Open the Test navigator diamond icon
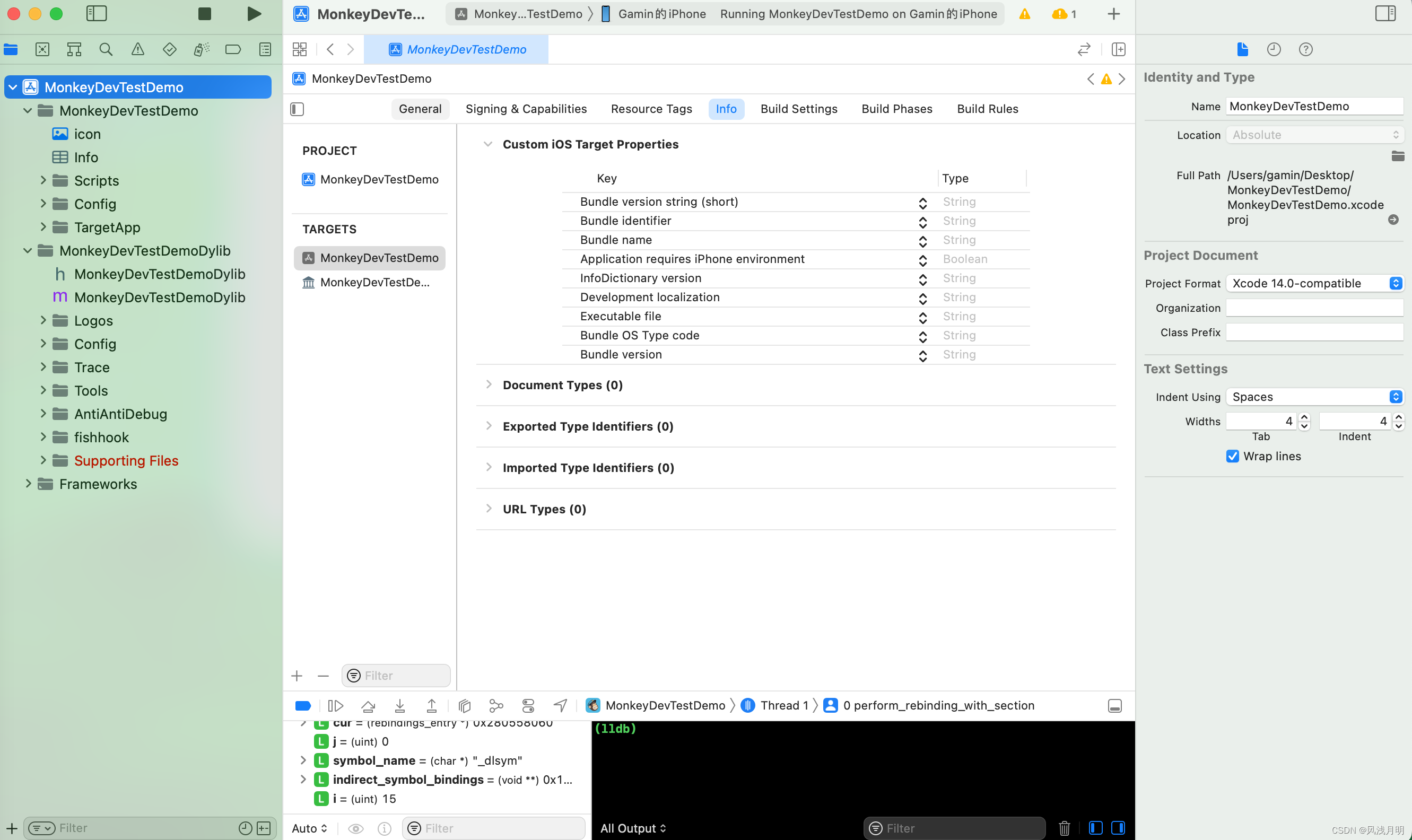 [169, 49]
